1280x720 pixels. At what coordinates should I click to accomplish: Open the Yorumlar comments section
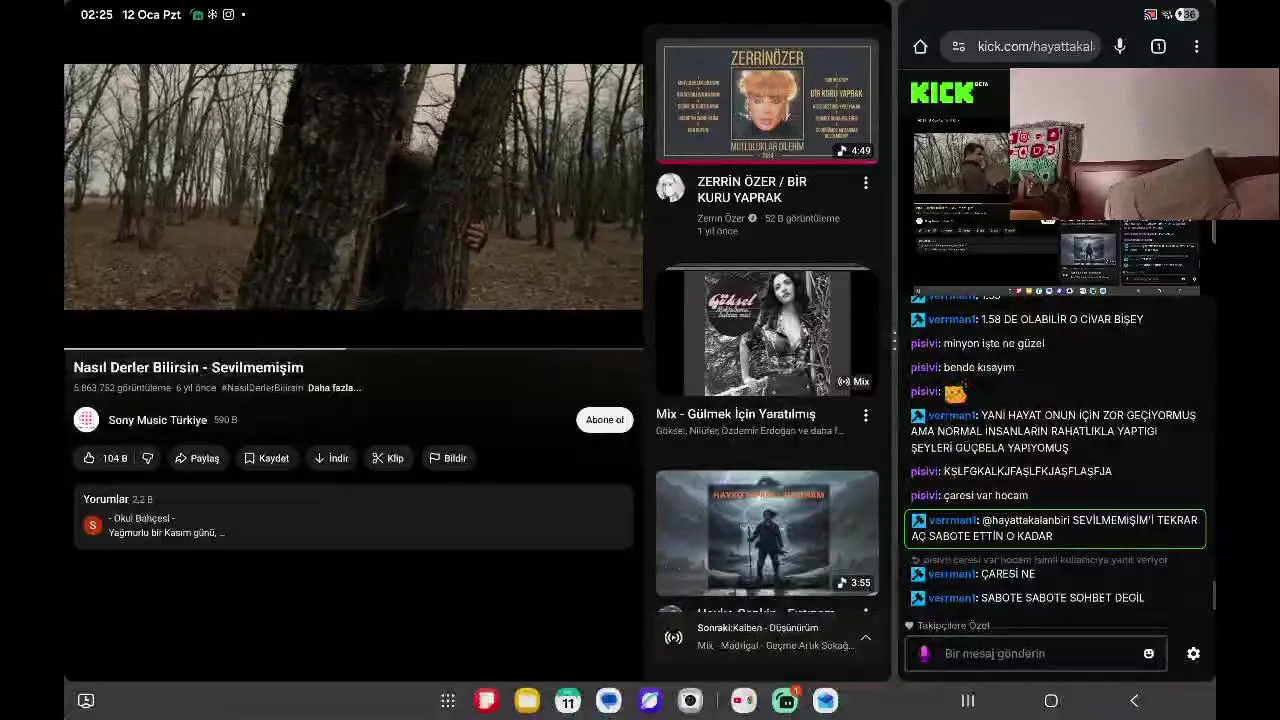[353, 517]
